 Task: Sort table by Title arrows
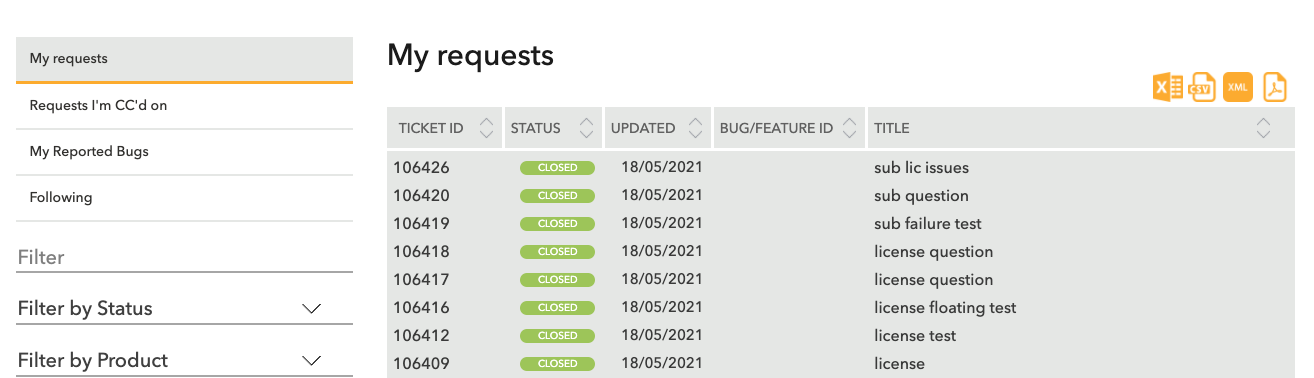(1263, 128)
